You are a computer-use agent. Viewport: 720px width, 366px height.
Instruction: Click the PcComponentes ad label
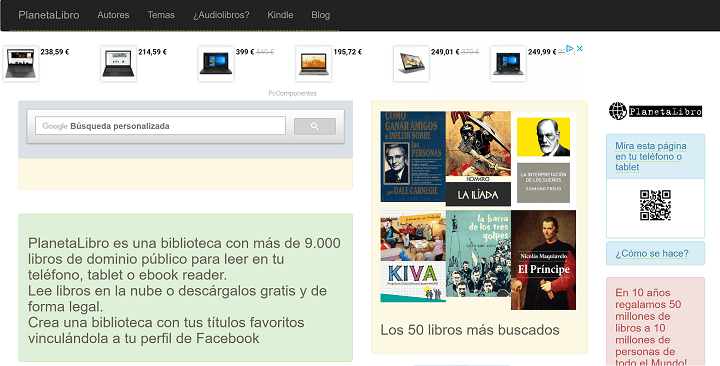[x=292, y=93]
